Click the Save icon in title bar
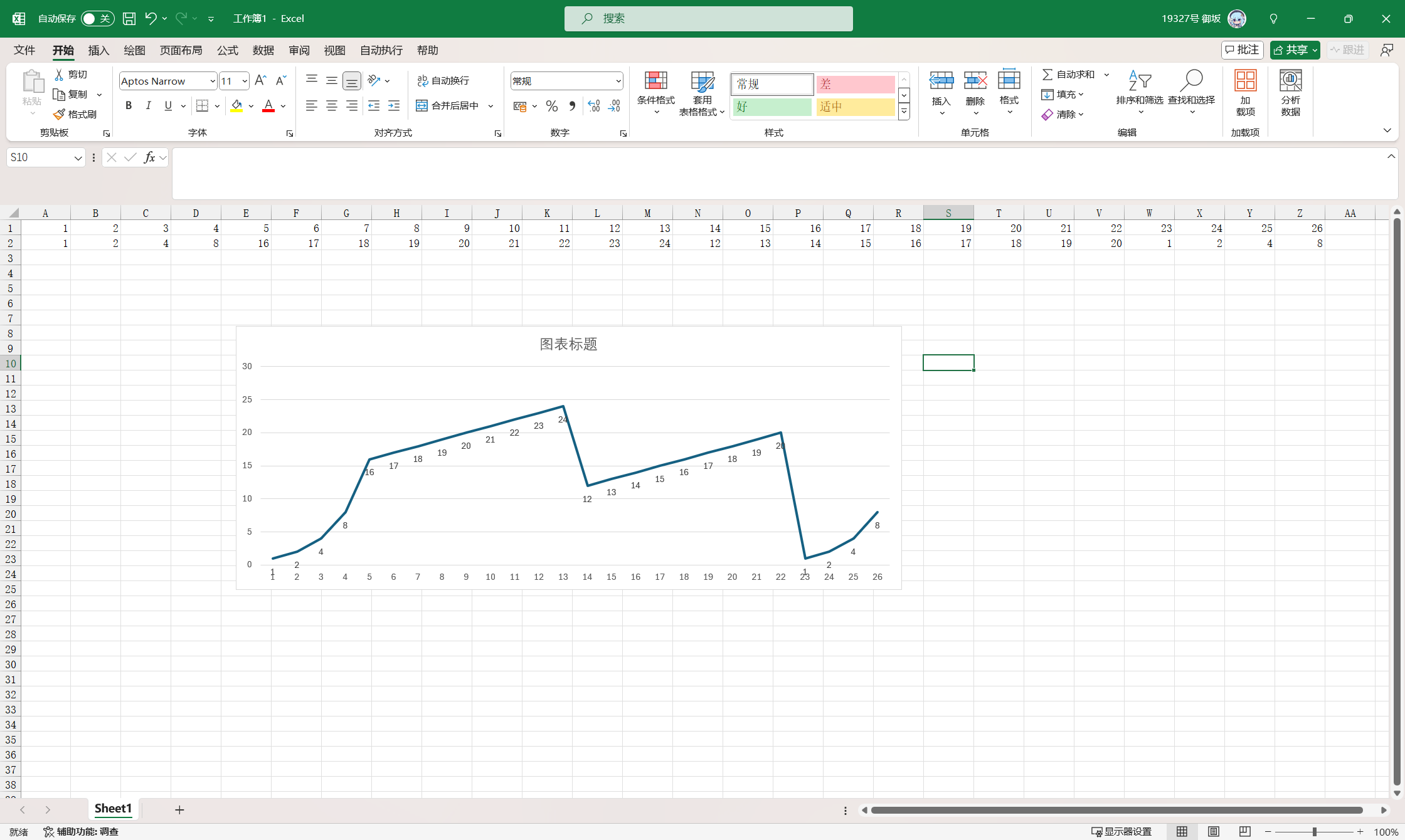This screenshot has width=1405, height=840. pyautogui.click(x=129, y=19)
